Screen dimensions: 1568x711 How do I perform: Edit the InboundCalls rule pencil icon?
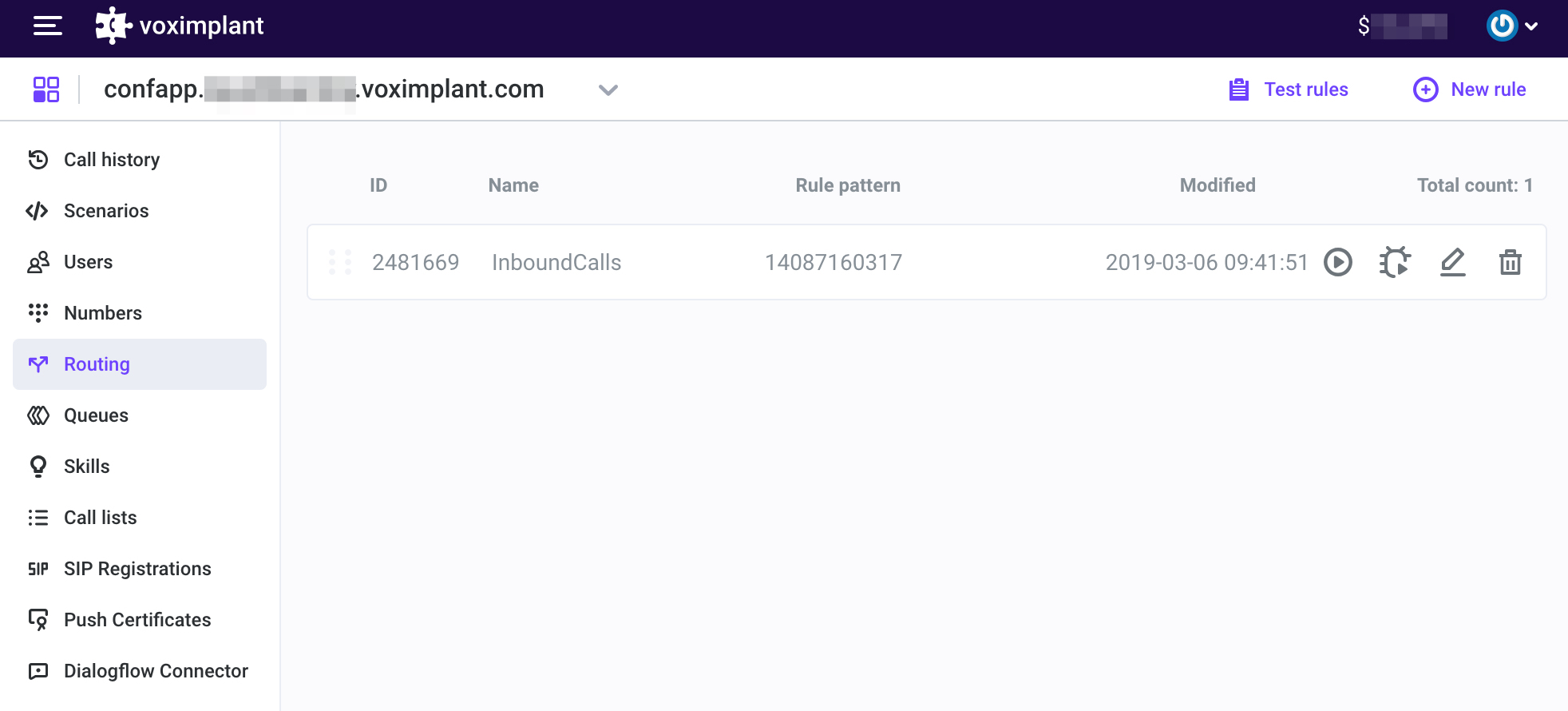click(1453, 262)
